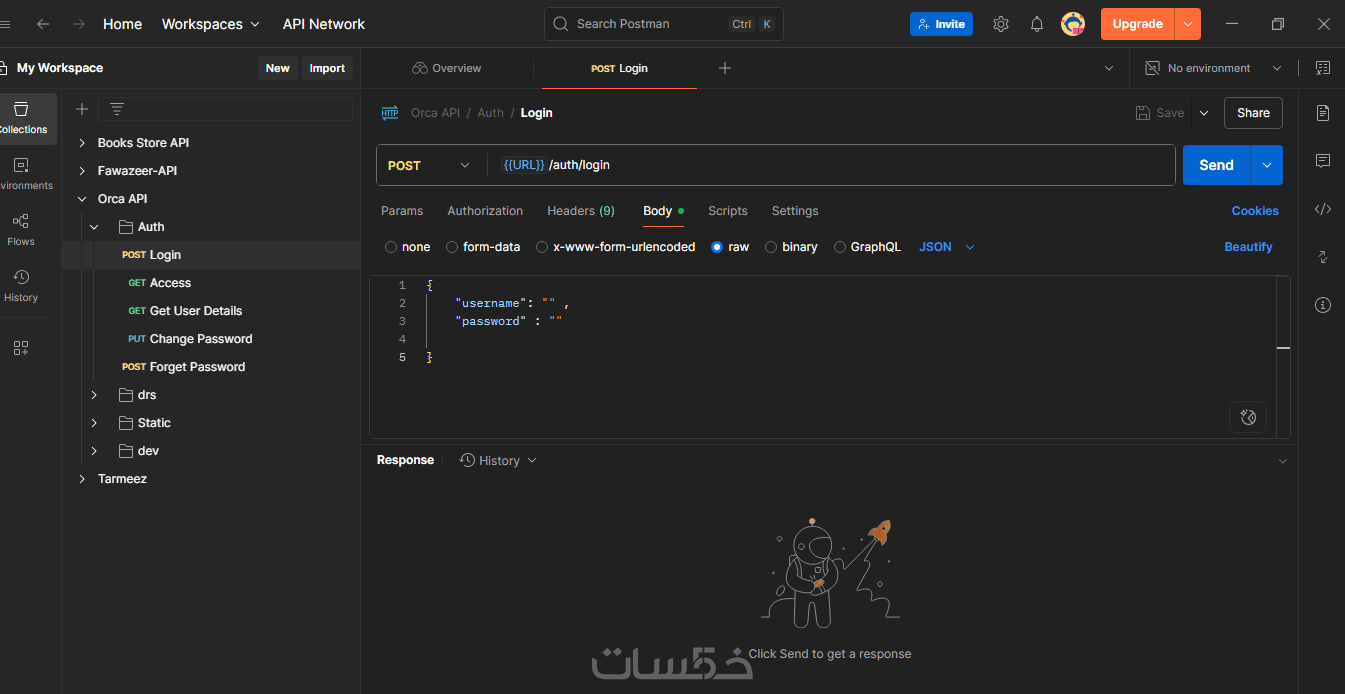Select the form-data body option
The height and width of the screenshot is (694, 1345).
point(452,247)
